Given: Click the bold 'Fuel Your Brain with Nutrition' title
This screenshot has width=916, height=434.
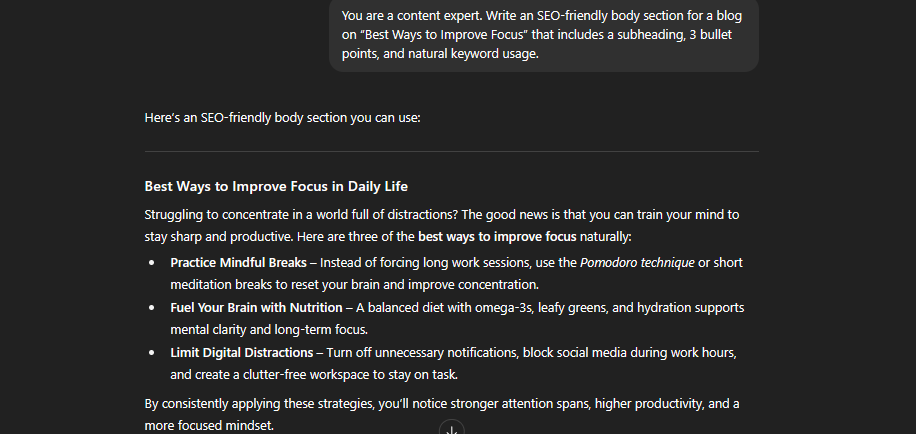Looking at the screenshot, I should click(x=256, y=308).
